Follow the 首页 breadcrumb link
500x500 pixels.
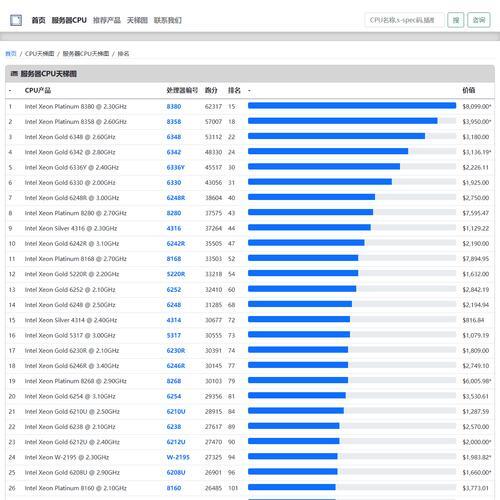[11, 54]
